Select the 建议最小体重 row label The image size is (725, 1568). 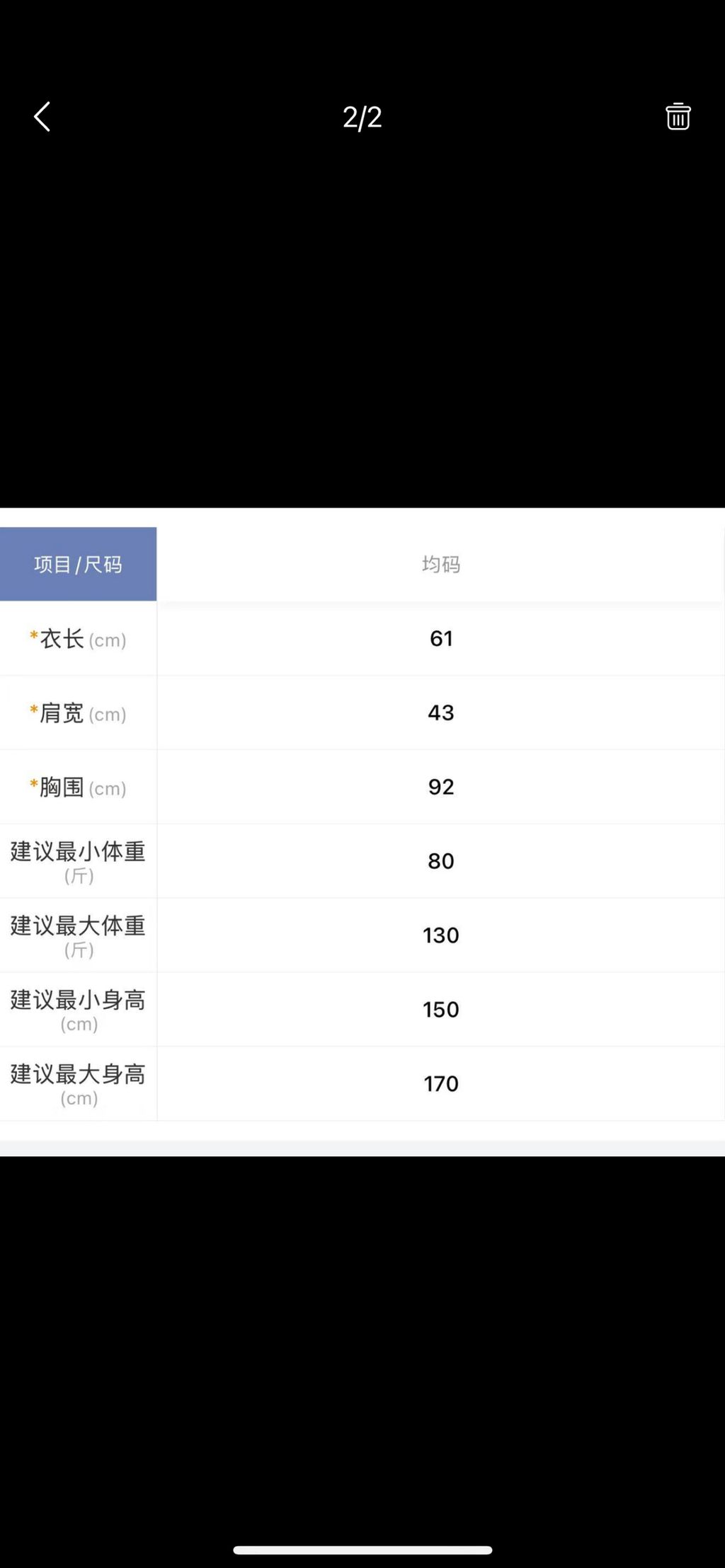(x=78, y=861)
